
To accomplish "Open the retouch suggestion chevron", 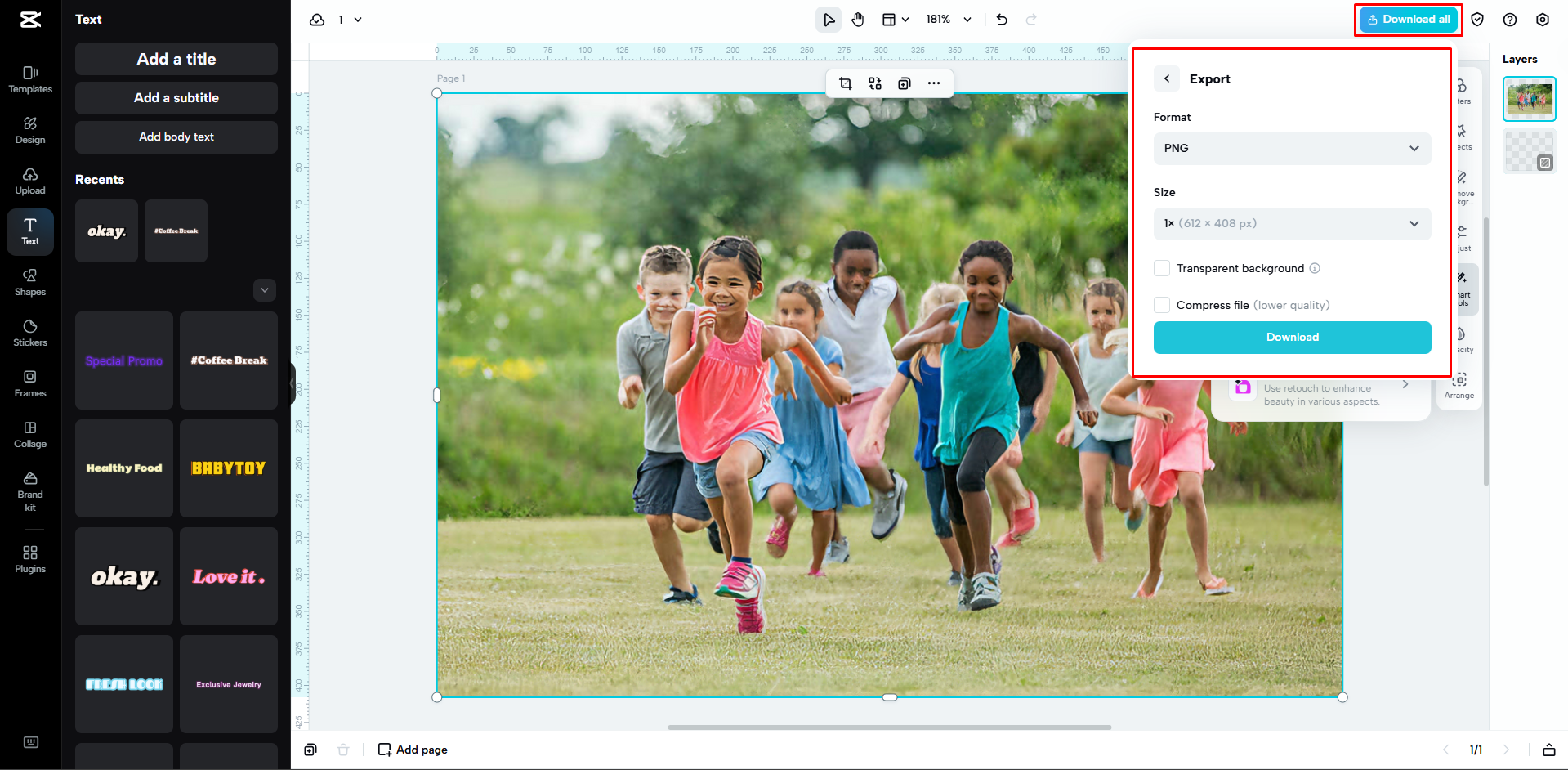I will [1405, 384].
